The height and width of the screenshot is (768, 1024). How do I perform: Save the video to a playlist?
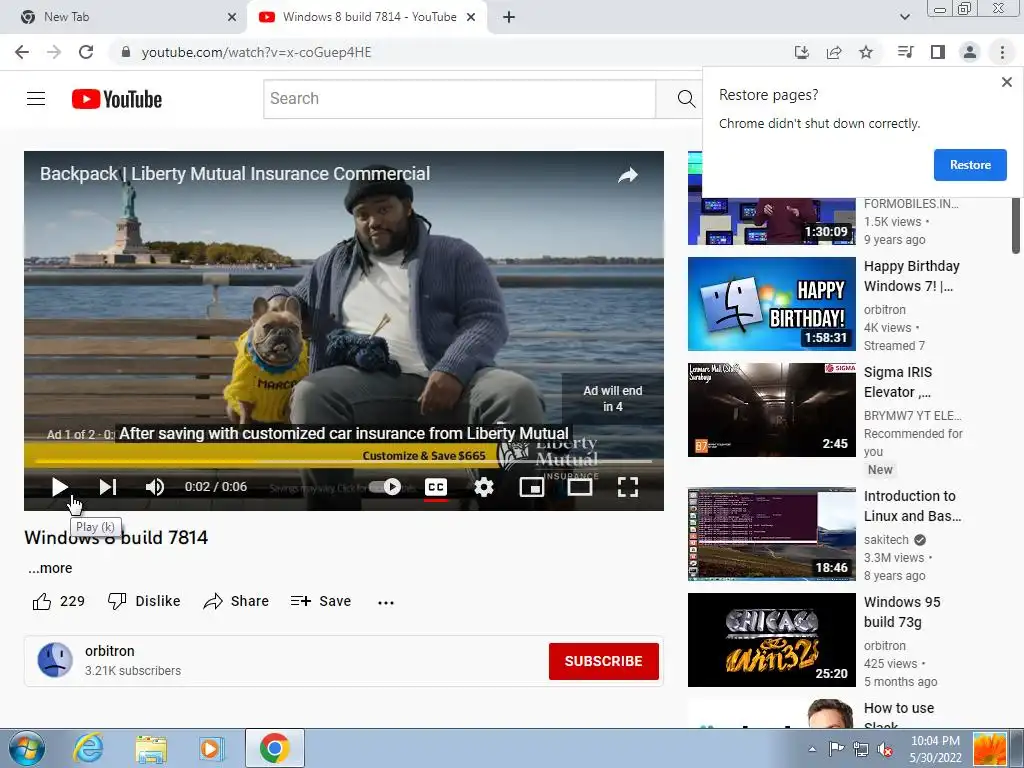pos(321,601)
